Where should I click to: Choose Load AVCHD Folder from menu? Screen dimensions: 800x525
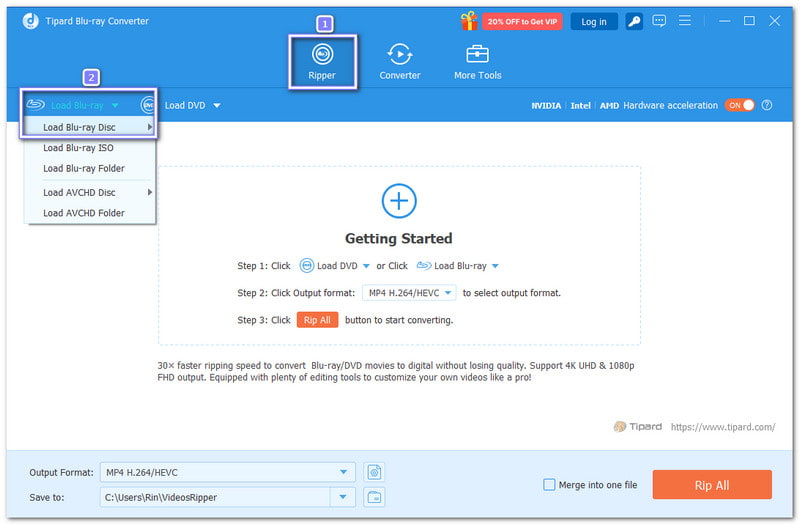(x=83, y=213)
